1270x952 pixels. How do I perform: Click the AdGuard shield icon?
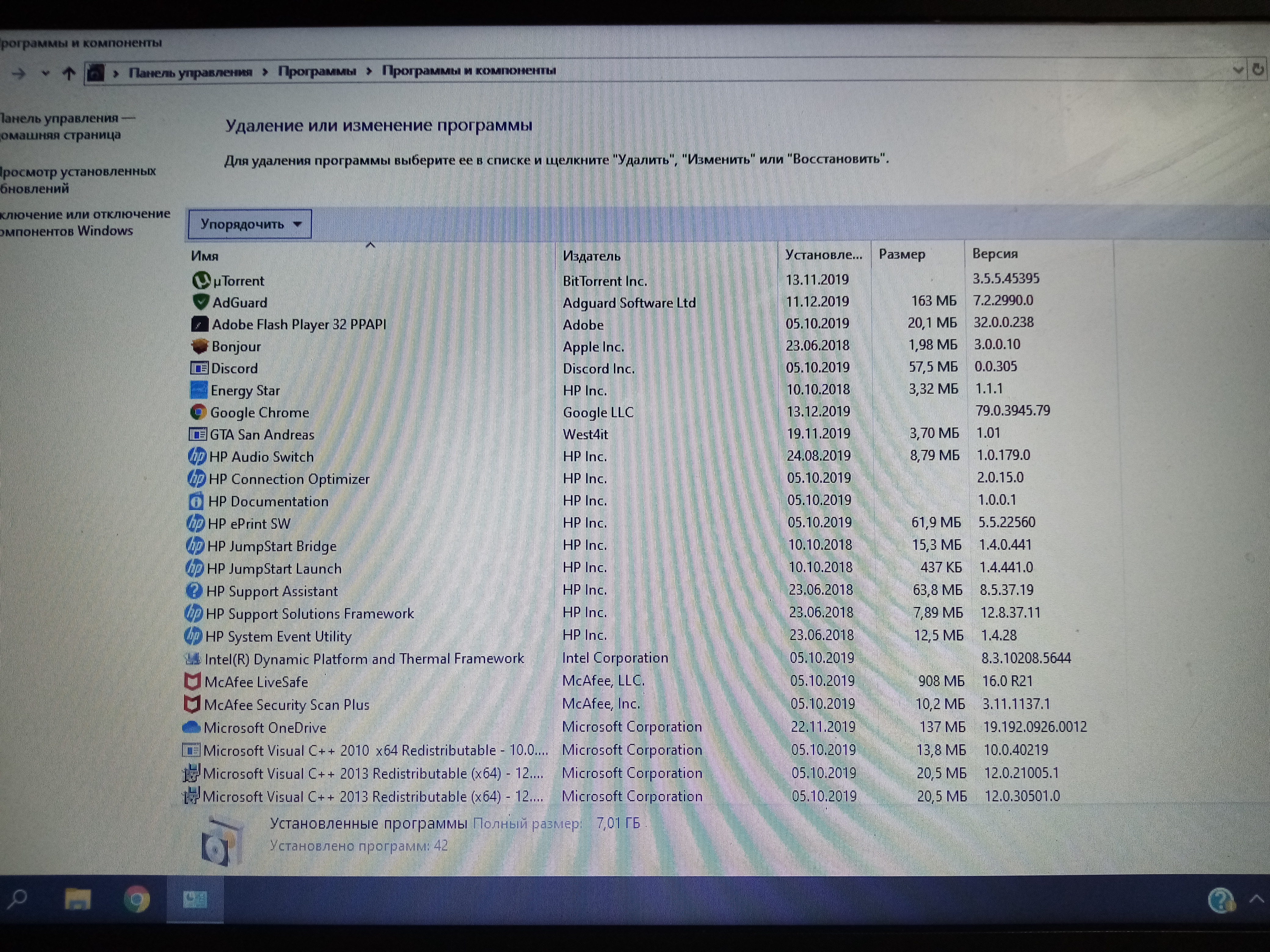pos(200,302)
